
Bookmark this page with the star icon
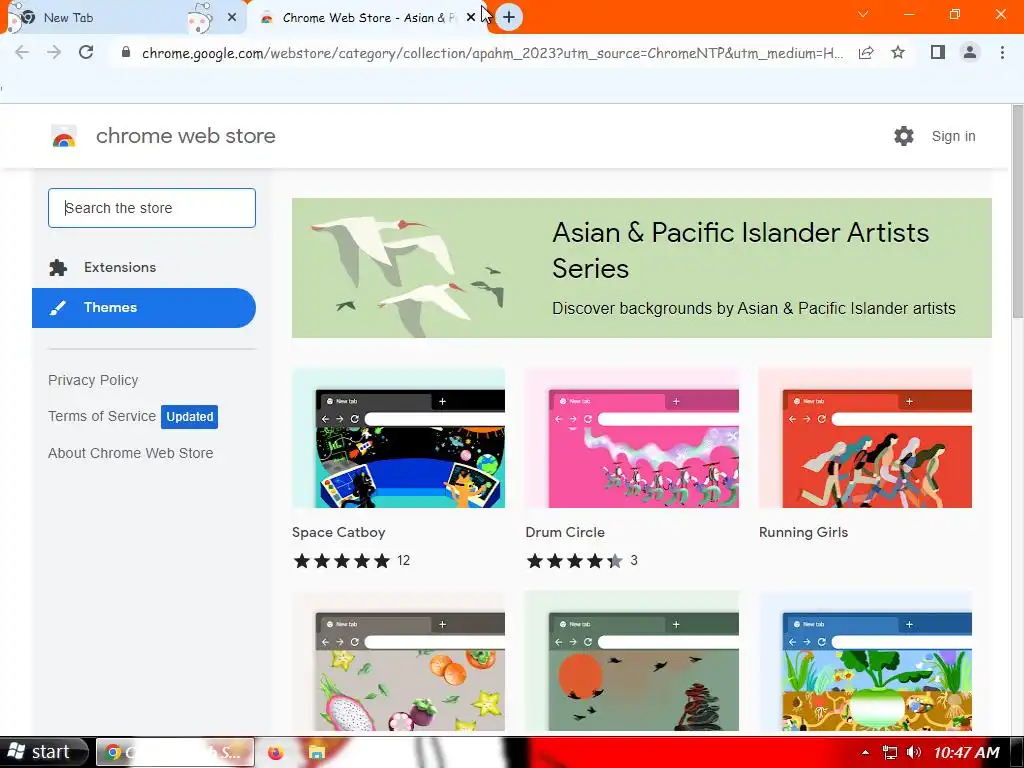tap(898, 52)
